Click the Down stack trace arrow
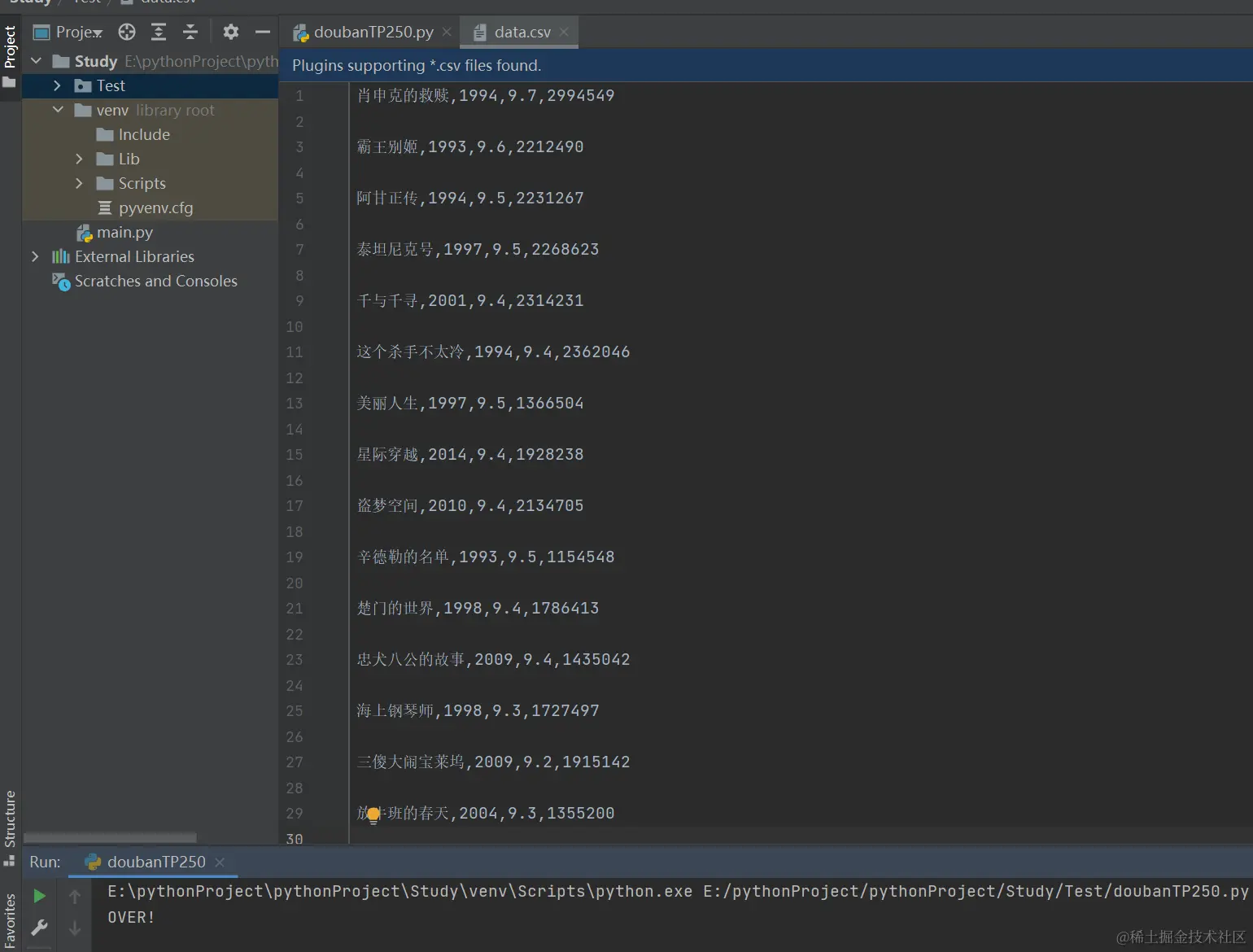The image size is (1253, 952). point(75,928)
